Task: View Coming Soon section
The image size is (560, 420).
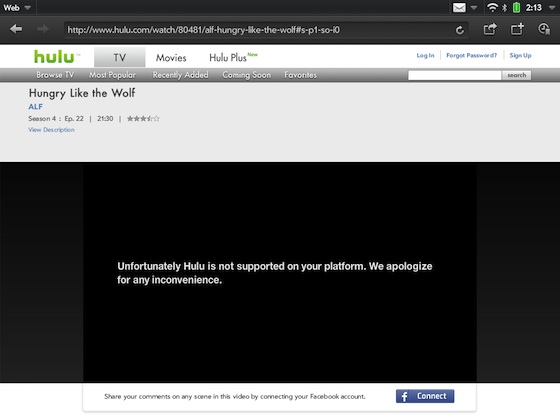Action: coord(246,75)
